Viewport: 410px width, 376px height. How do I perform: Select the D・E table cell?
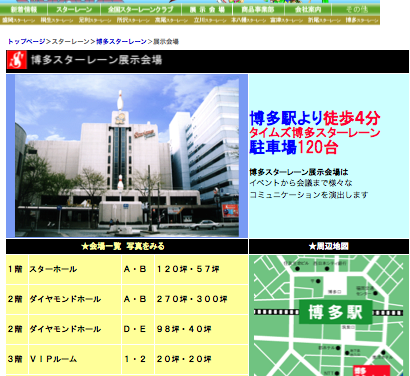[138, 329]
